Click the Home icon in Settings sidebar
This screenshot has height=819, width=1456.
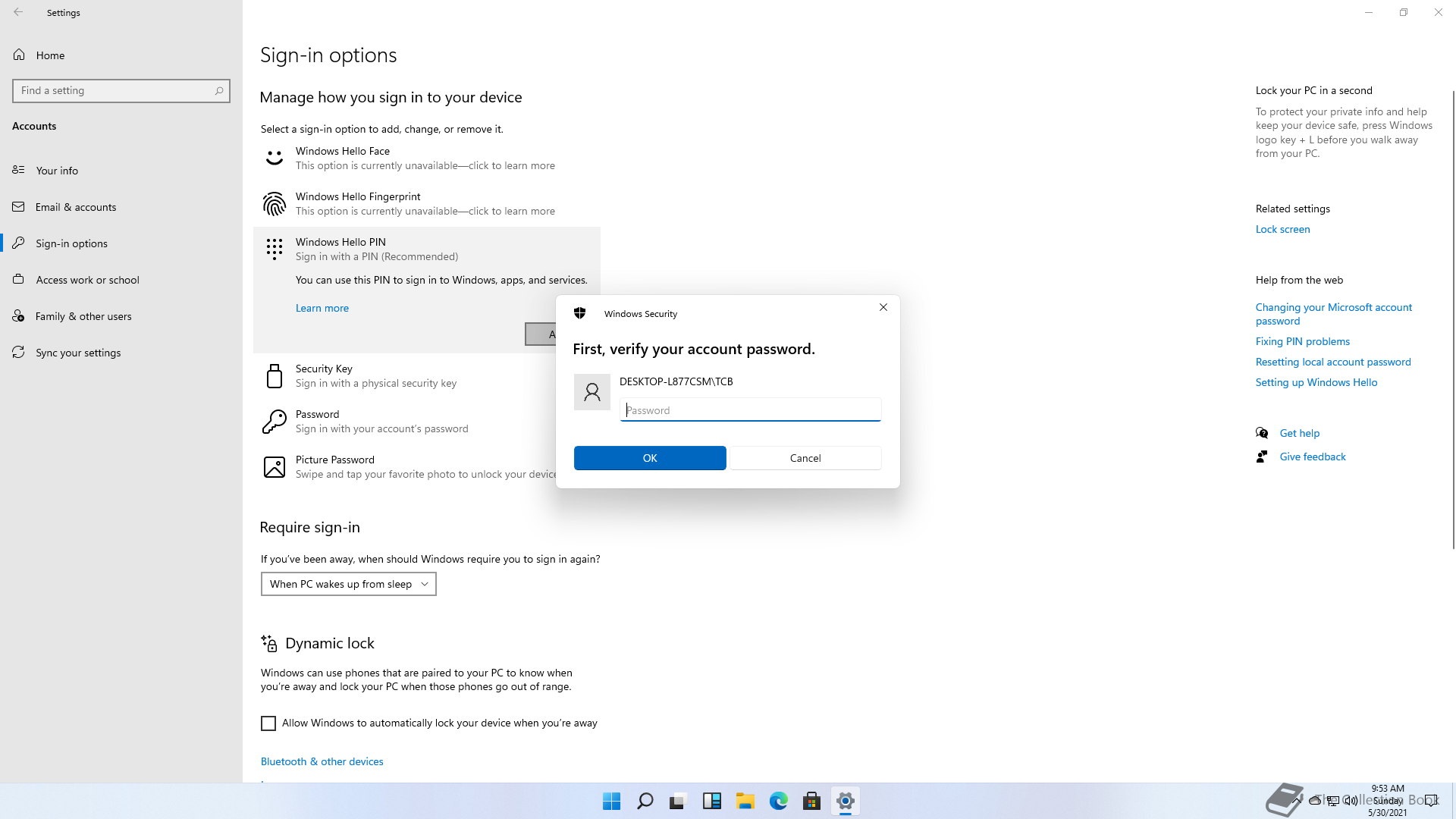(x=19, y=55)
